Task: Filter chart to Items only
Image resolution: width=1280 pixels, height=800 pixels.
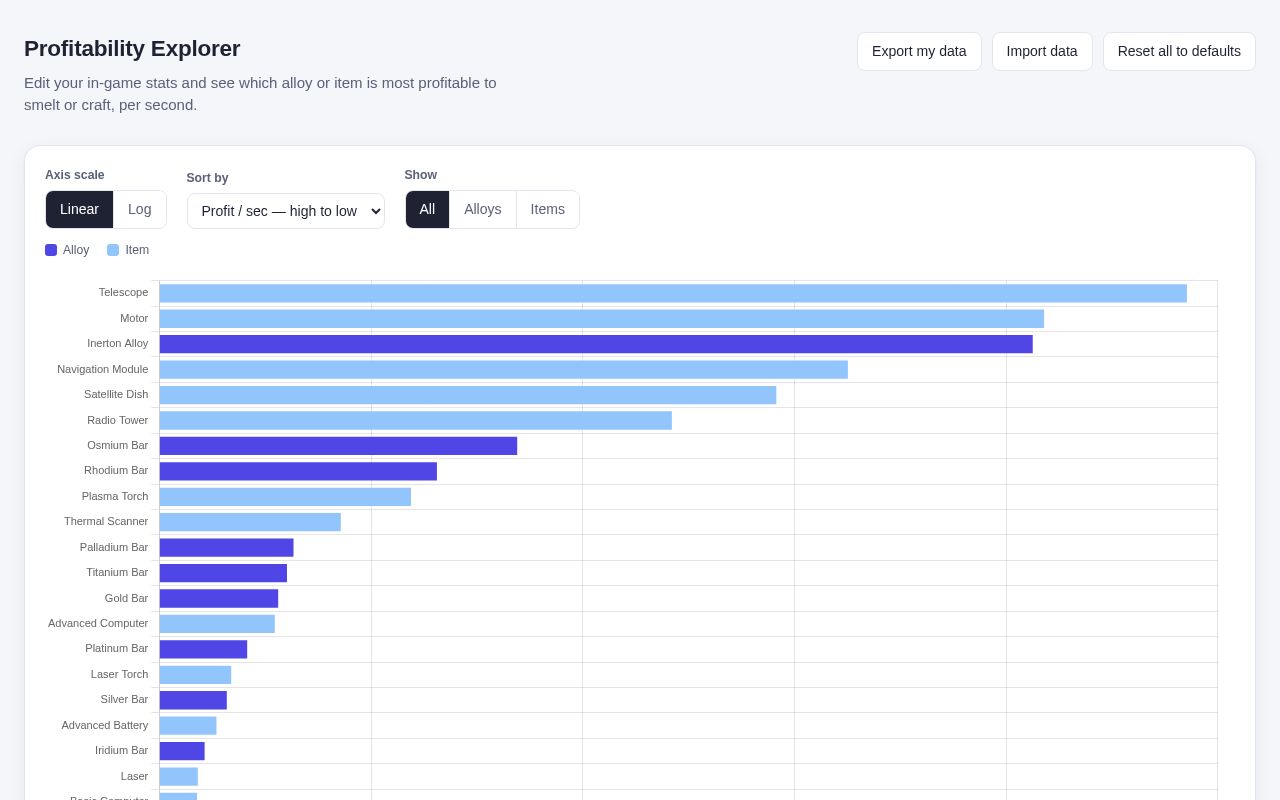Action: 548,209
